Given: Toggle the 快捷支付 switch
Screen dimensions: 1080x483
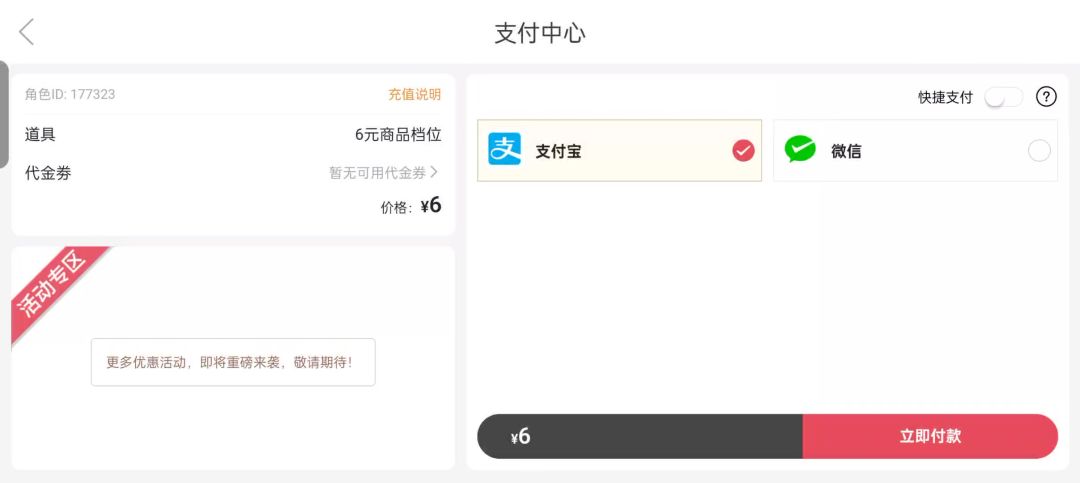Looking at the screenshot, I should point(1003,97).
